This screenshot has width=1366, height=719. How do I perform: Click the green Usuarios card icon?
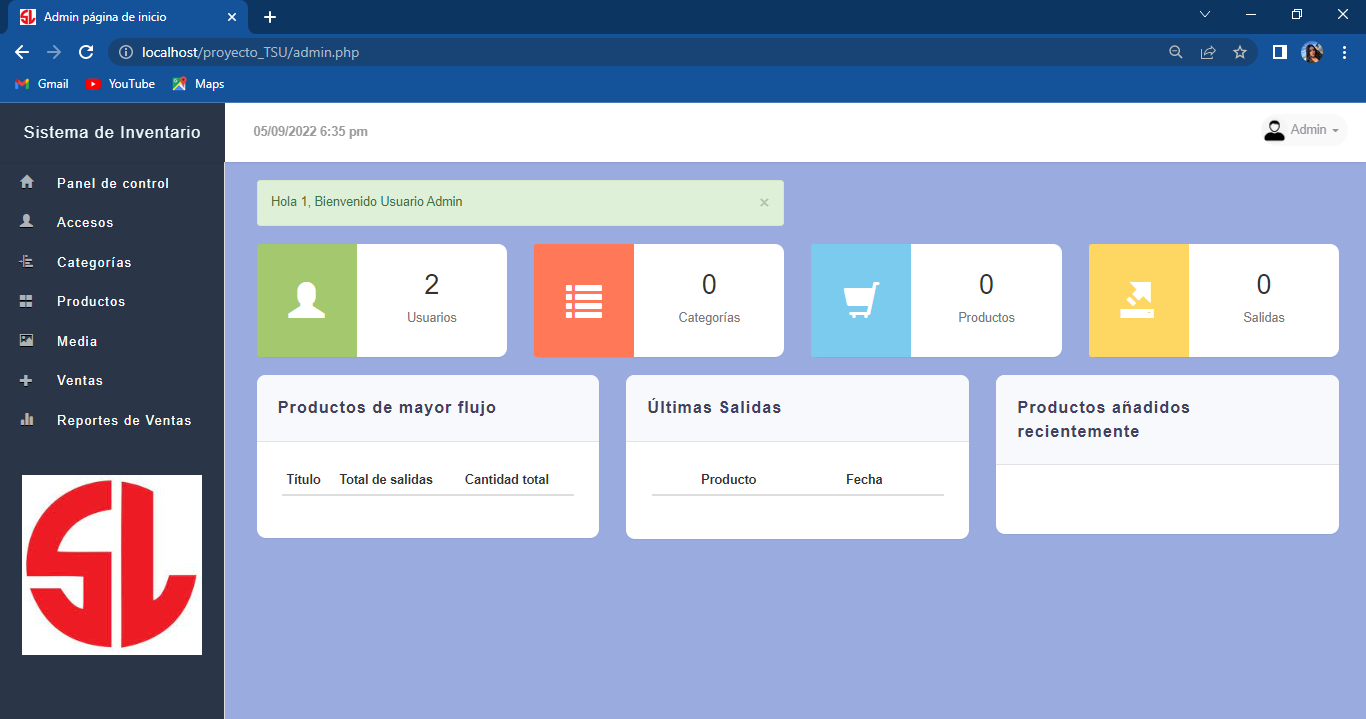coord(306,300)
